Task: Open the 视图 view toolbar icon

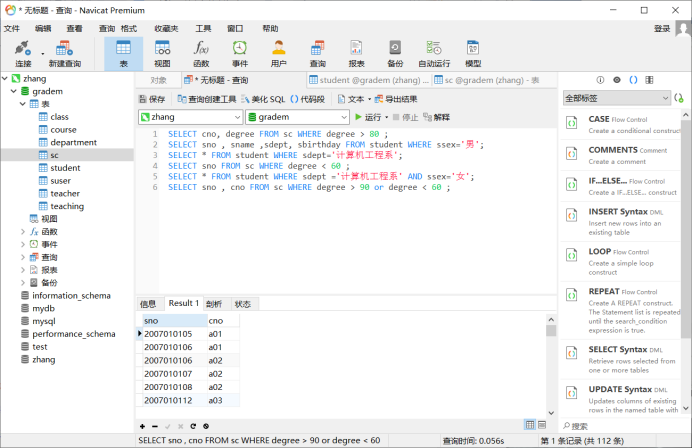Action: click(x=162, y=53)
